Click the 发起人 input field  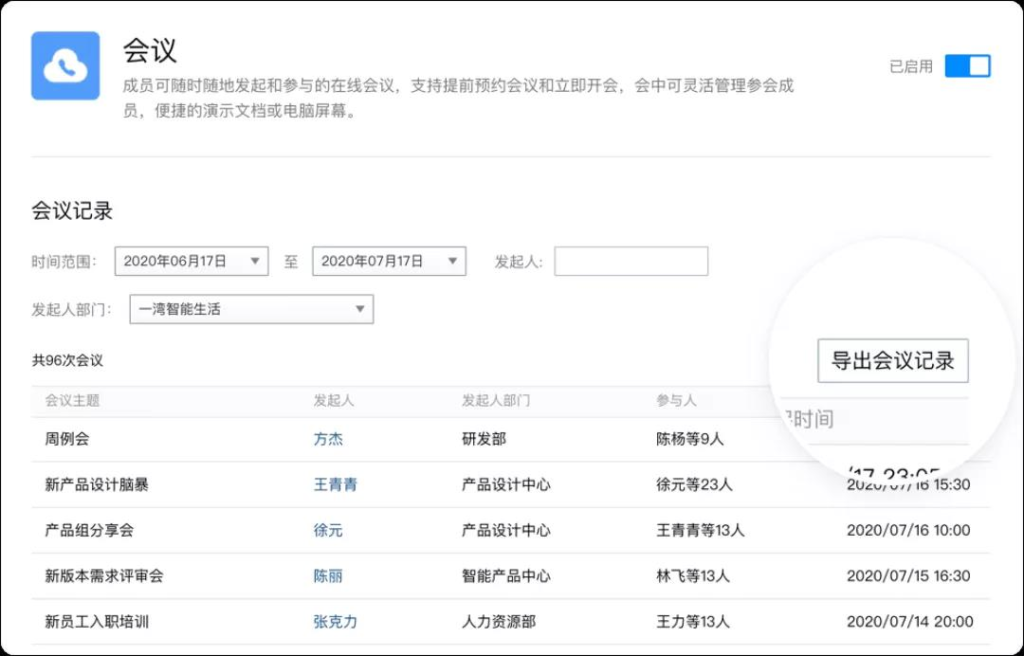(x=631, y=261)
